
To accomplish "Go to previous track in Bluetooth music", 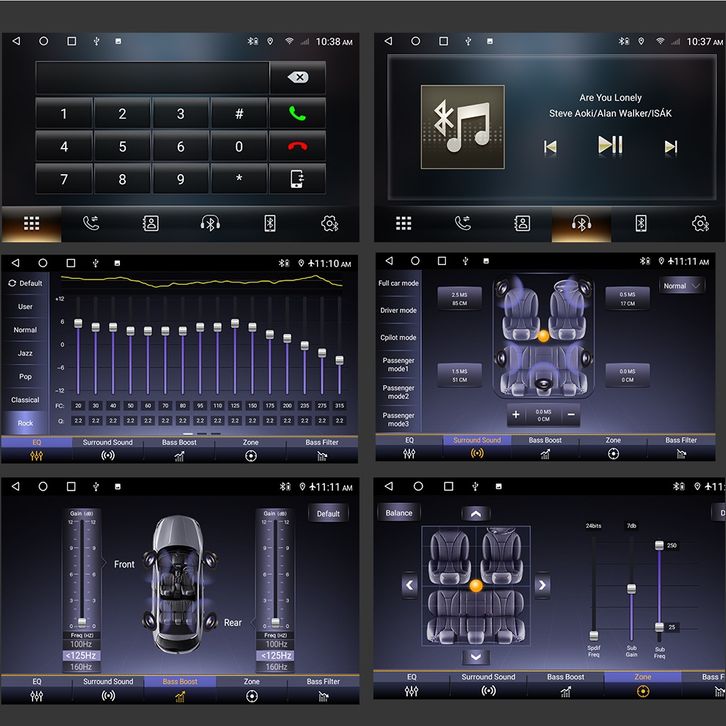I will [x=549, y=147].
